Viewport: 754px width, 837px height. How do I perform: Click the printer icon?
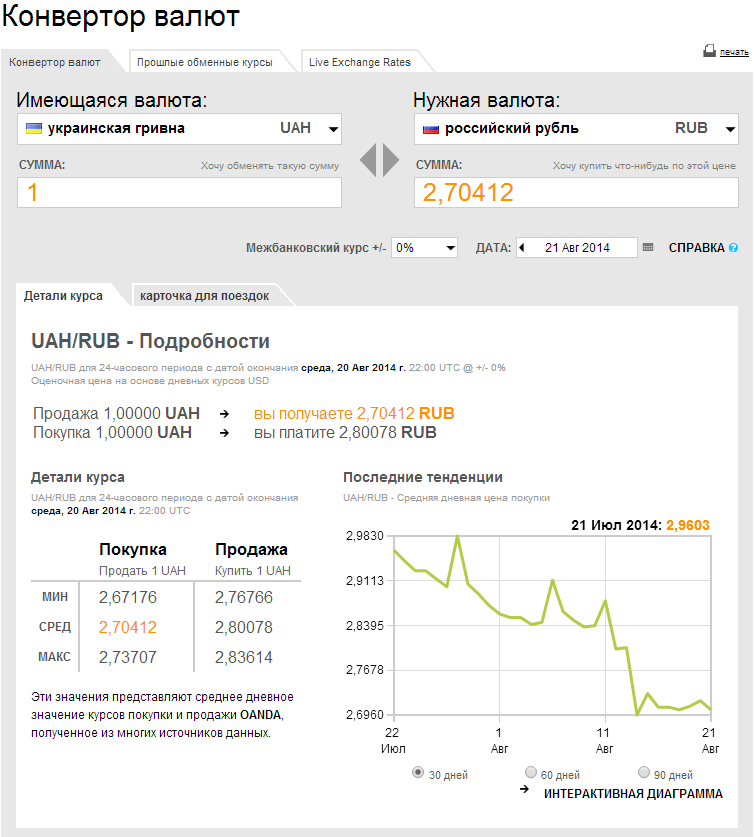709,51
